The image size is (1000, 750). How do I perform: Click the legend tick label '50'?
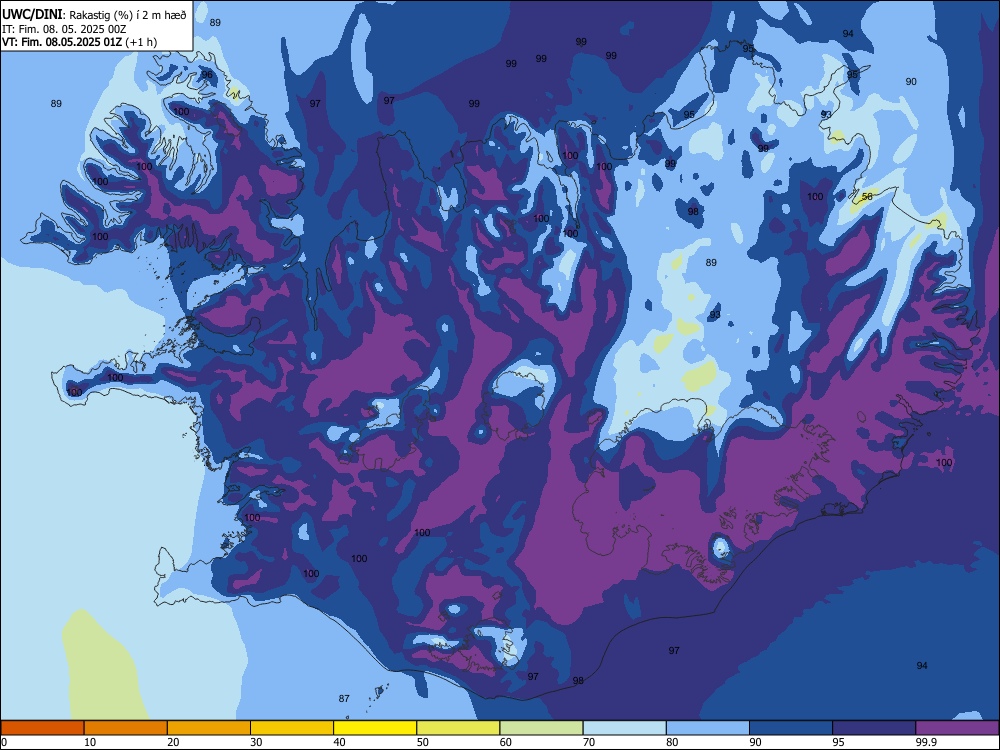pos(423,742)
